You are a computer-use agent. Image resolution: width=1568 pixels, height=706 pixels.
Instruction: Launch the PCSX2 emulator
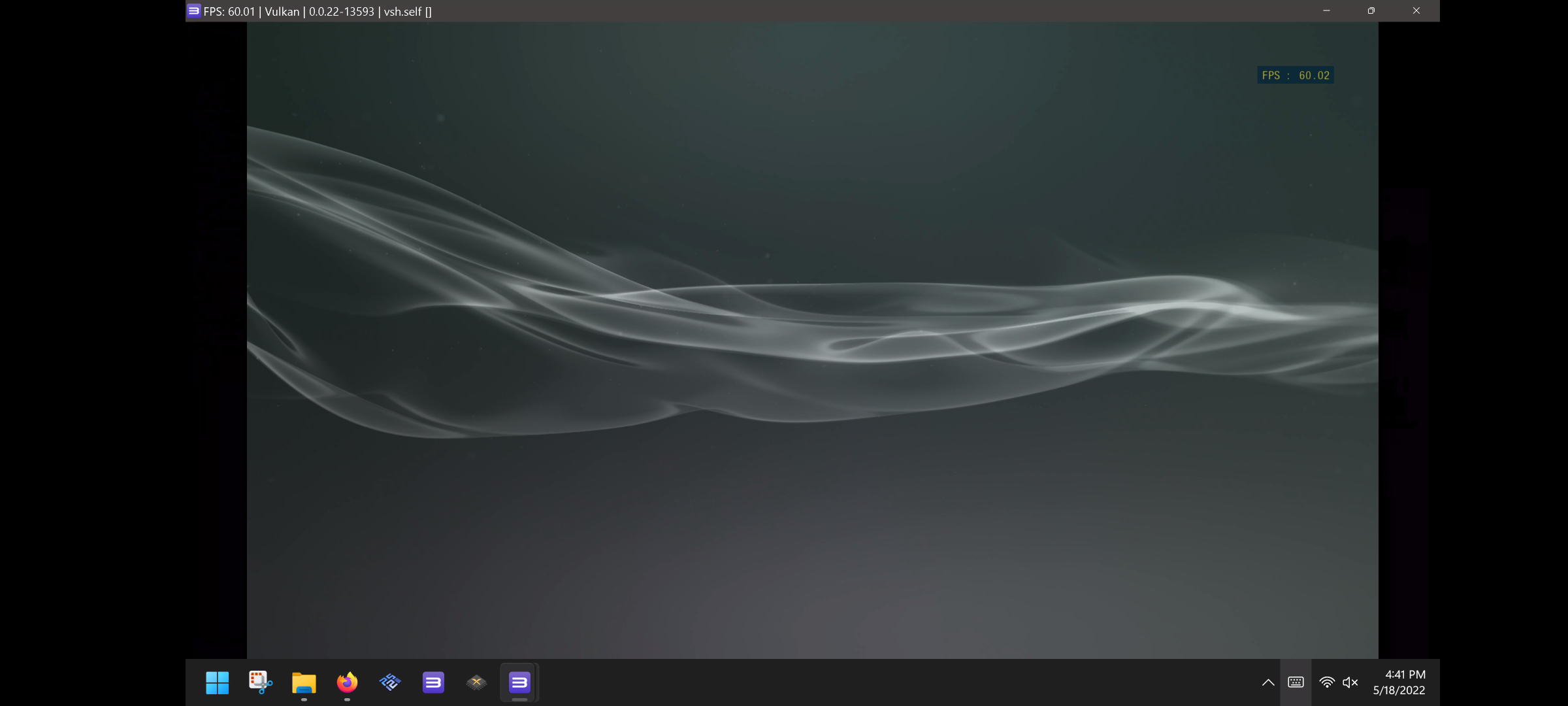[390, 682]
